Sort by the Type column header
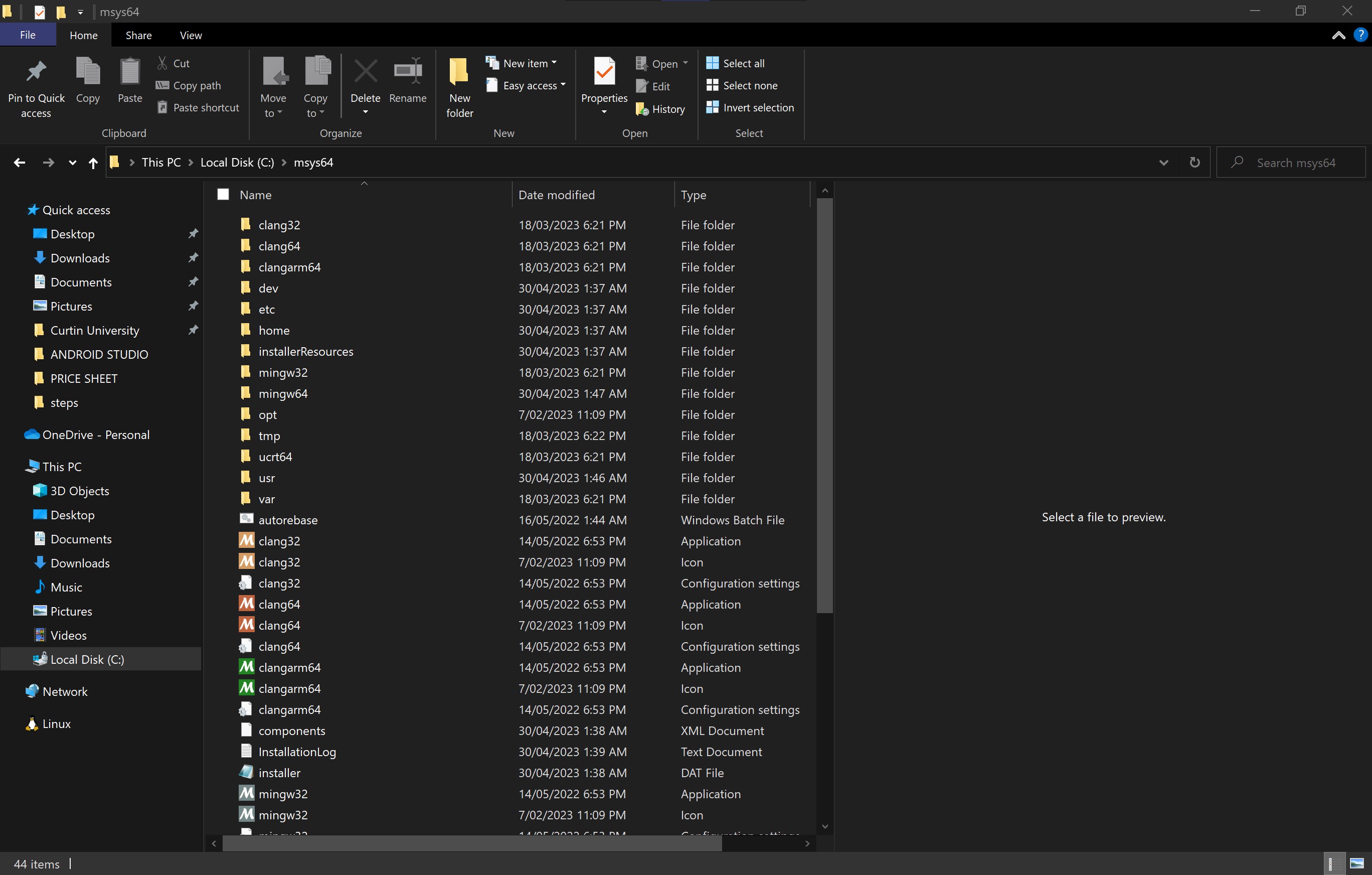The width and height of the screenshot is (1372, 875). pyautogui.click(x=742, y=195)
